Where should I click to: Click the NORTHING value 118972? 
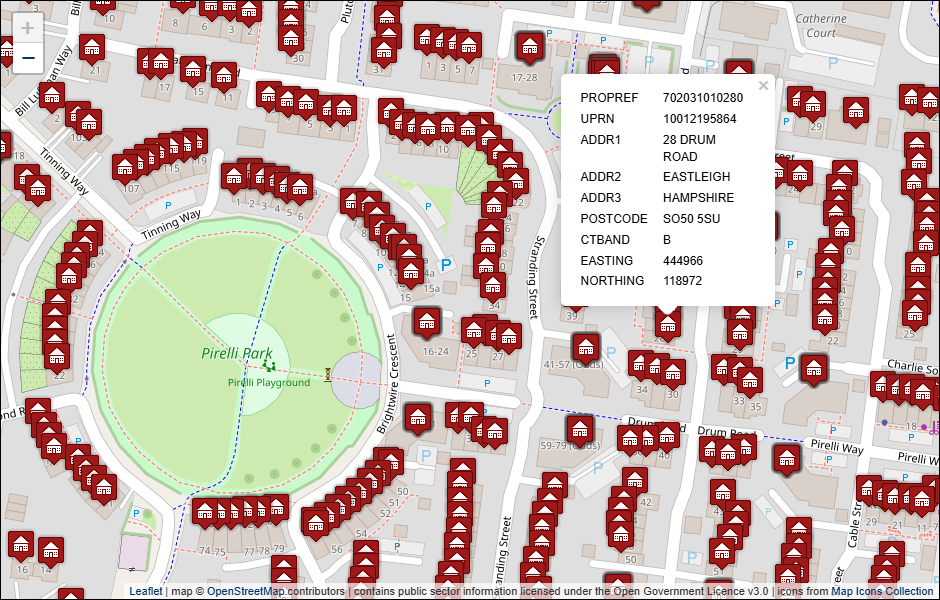pos(682,281)
